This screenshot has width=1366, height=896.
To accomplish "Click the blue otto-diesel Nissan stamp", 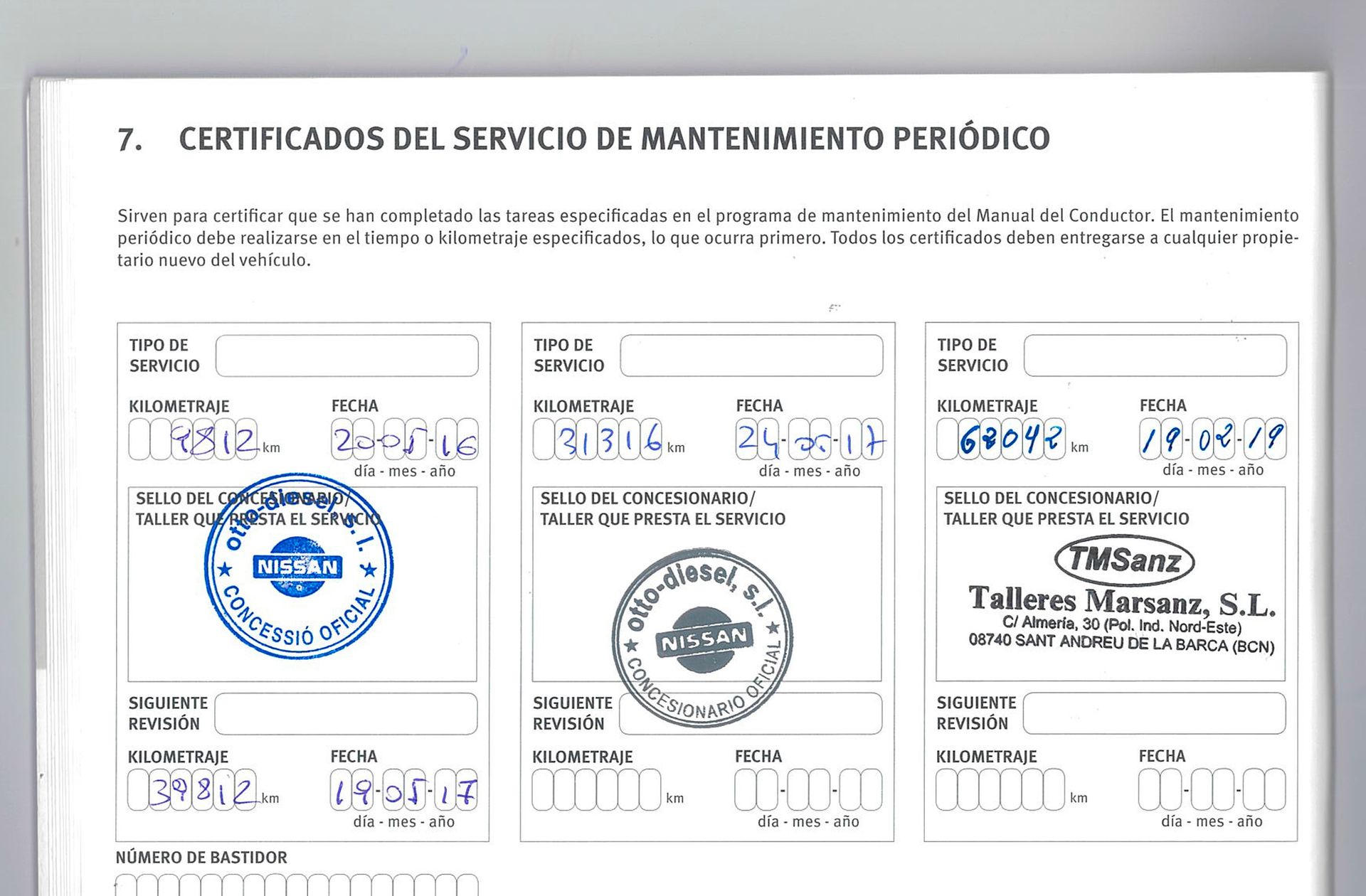I will [299, 566].
